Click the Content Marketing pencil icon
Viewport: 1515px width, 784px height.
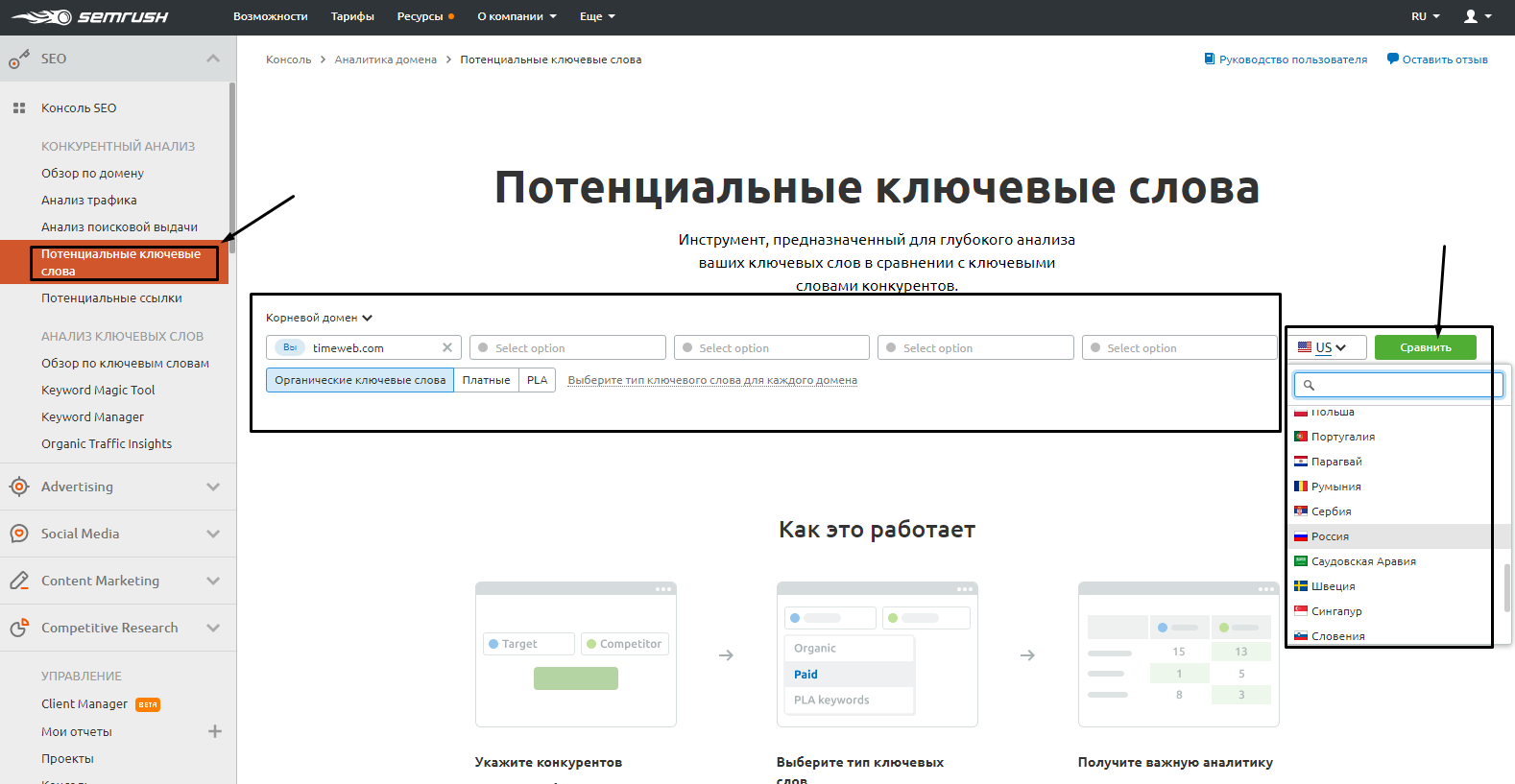19,581
